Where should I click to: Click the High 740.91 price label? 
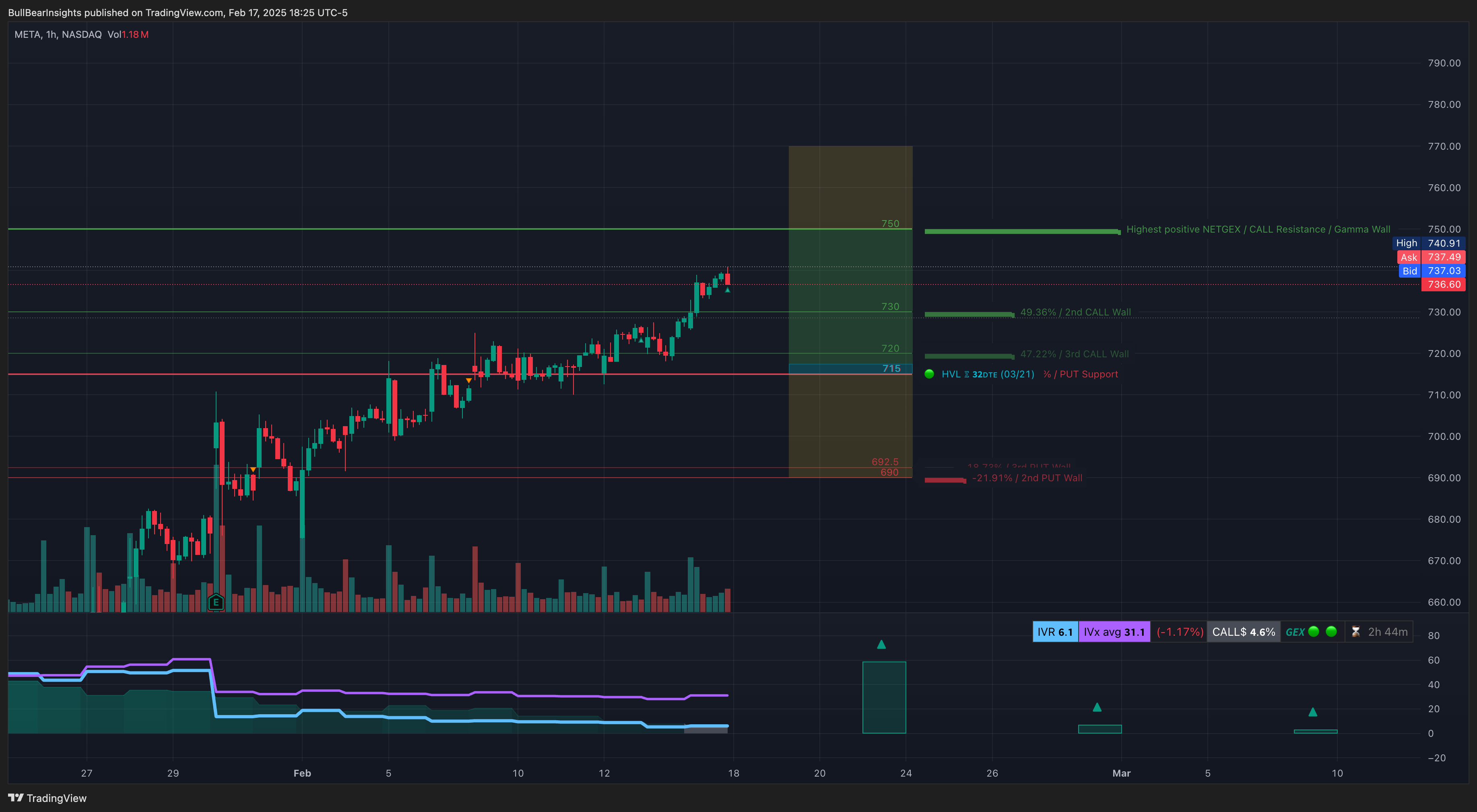[1429, 243]
